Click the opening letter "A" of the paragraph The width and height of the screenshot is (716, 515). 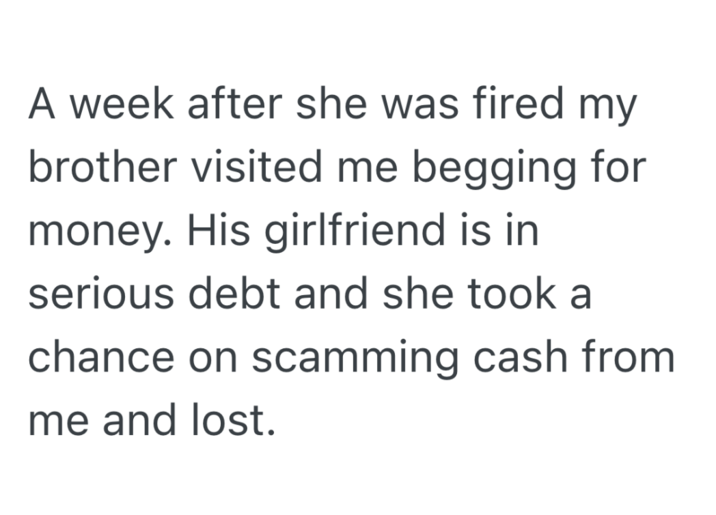41,103
